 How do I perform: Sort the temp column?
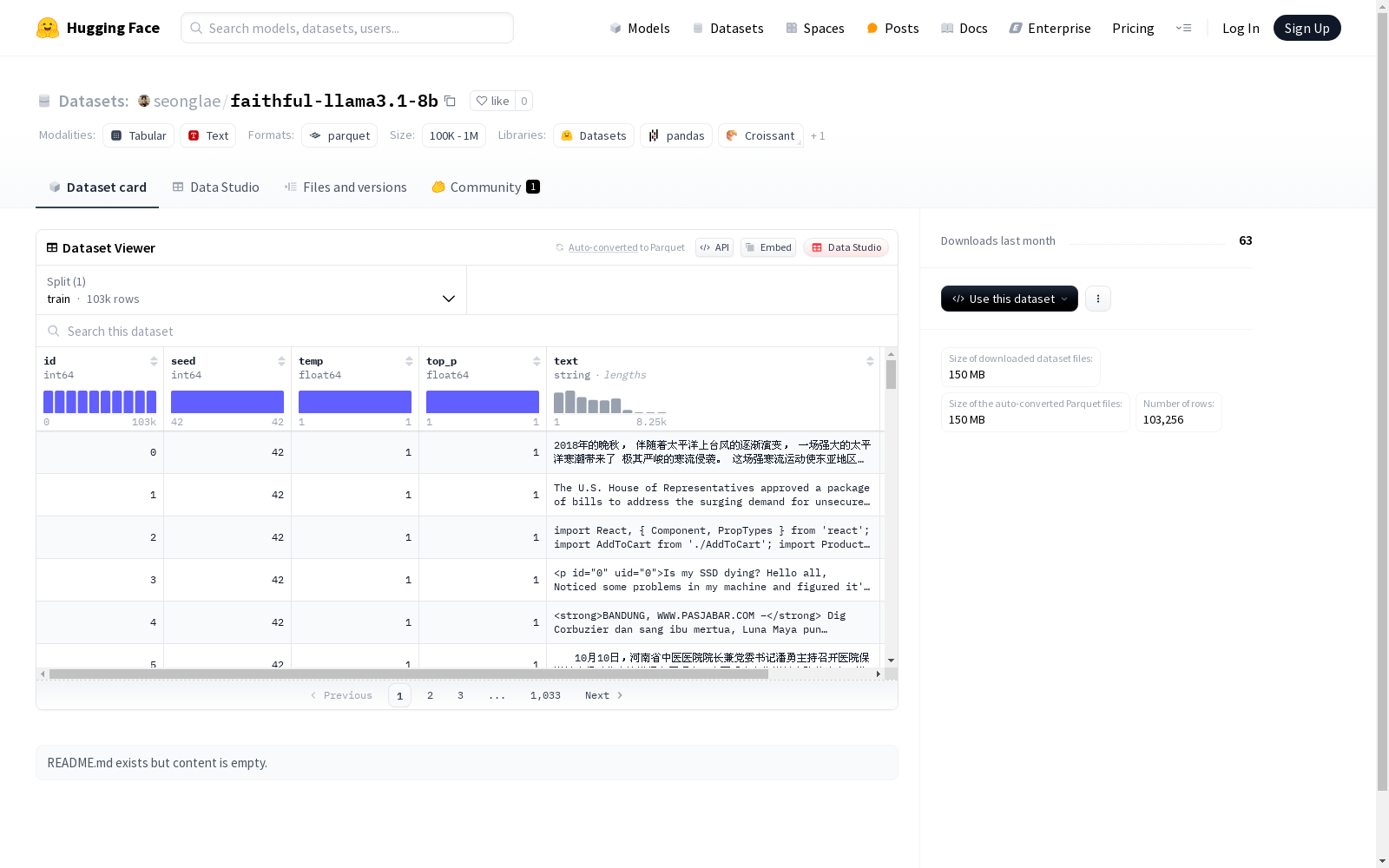(x=409, y=361)
